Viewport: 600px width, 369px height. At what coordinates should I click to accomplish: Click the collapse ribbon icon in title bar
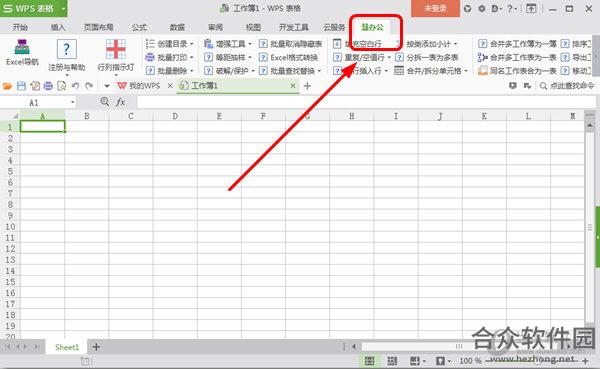point(531,8)
